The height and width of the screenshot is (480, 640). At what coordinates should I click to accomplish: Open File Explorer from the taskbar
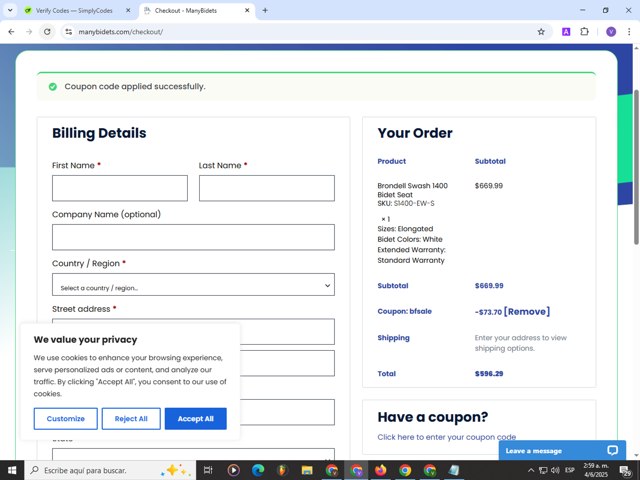point(307,470)
